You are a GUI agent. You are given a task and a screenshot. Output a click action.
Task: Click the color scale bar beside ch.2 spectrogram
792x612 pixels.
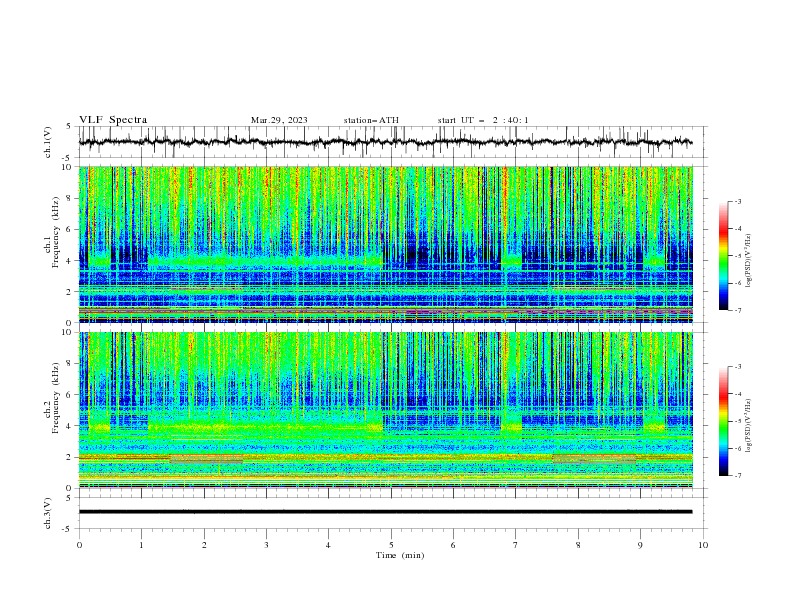point(723,421)
